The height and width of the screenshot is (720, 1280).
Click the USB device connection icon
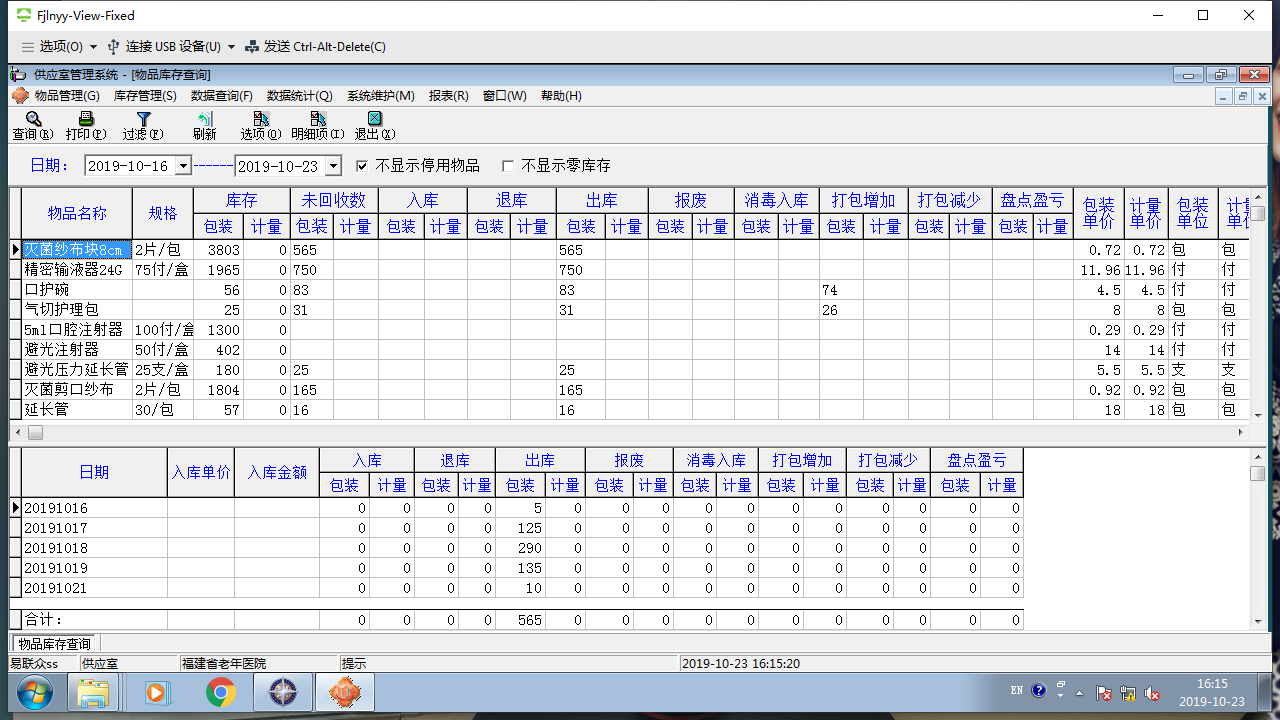coord(113,46)
